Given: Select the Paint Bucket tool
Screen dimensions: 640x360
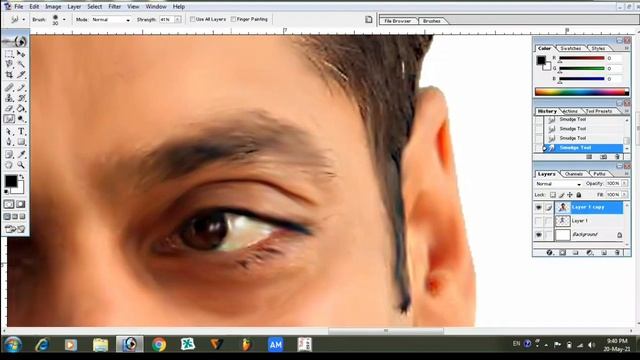Looking at the screenshot, I should coord(21,109).
